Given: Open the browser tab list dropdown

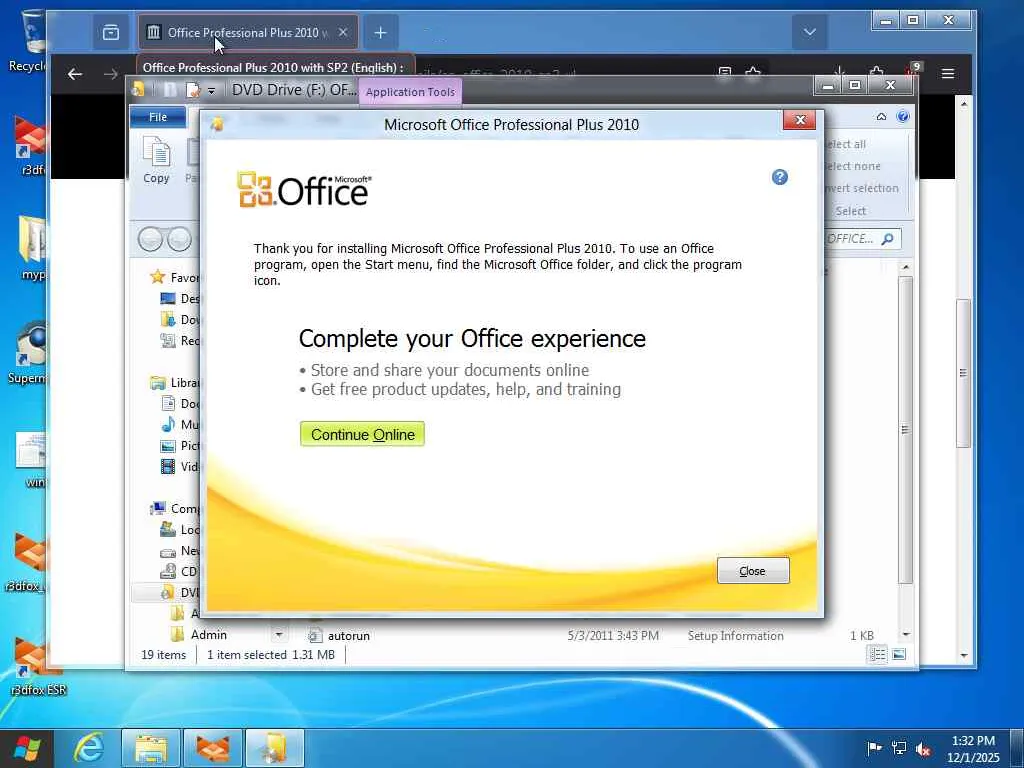Looking at the screenshot, I should [x=809, y=32].
